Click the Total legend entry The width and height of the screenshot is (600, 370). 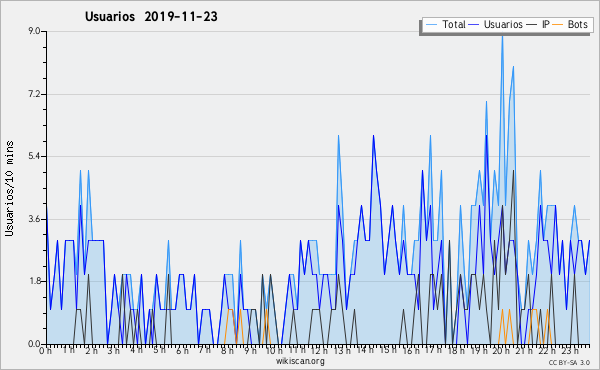pyautogui.click(x=445, y=24)
